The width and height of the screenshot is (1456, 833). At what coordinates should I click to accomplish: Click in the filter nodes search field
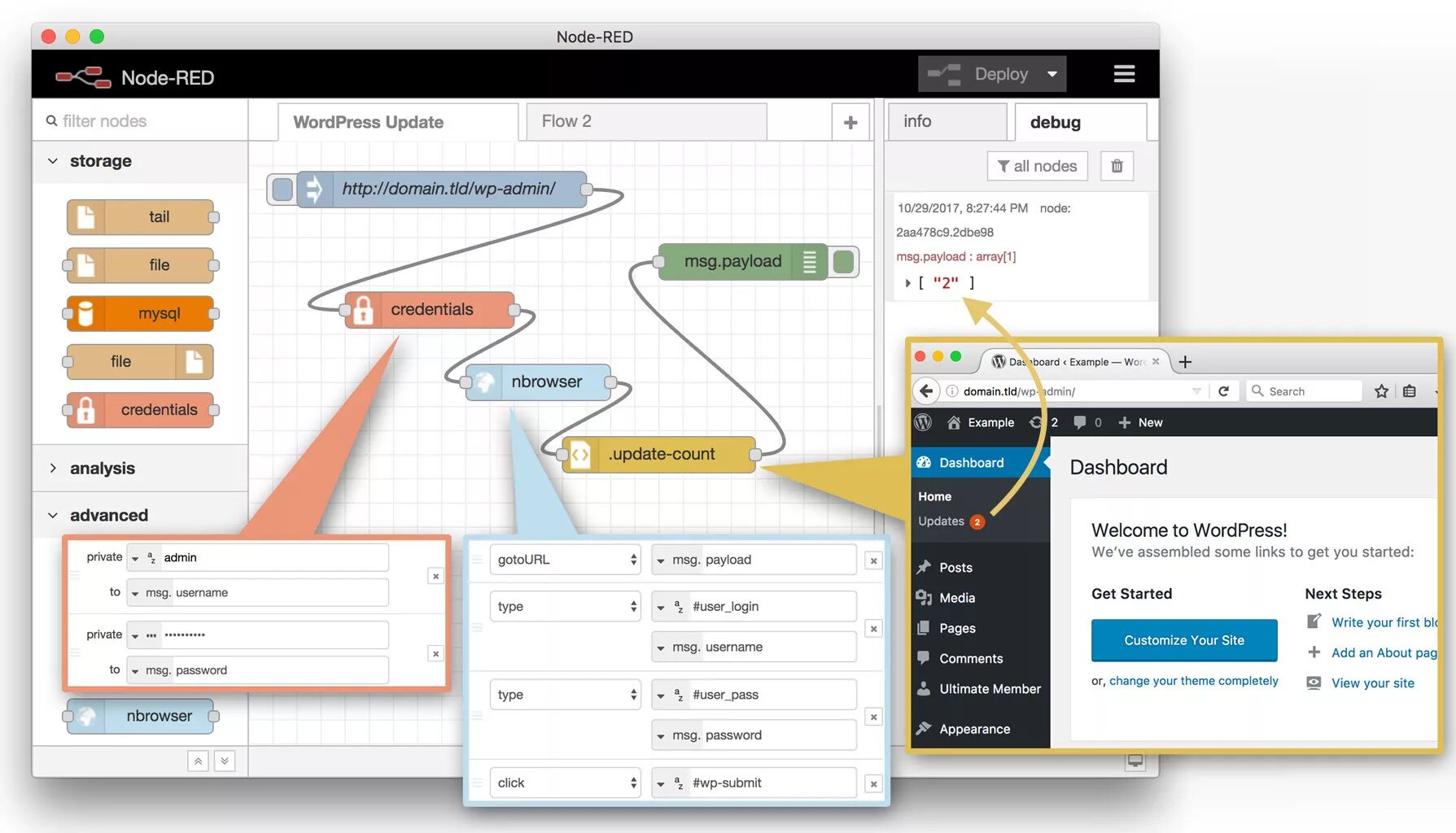click(140, 121)
